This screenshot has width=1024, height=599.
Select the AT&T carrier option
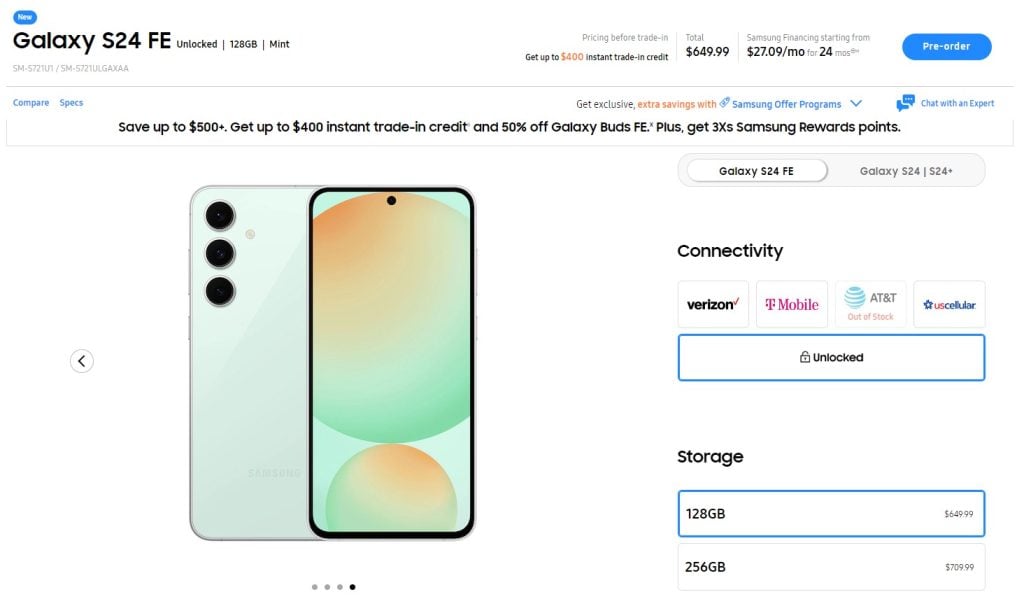point(871,304)
